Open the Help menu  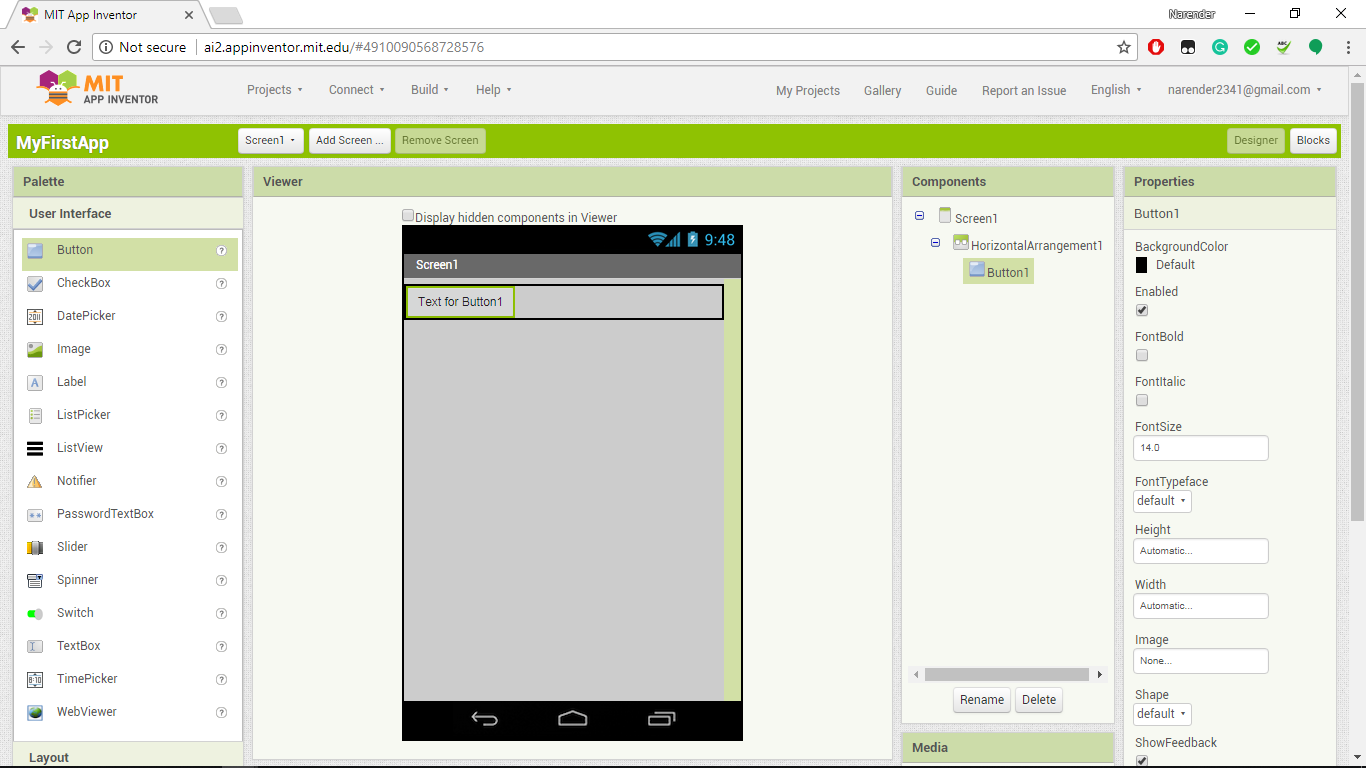coord(494,90)
